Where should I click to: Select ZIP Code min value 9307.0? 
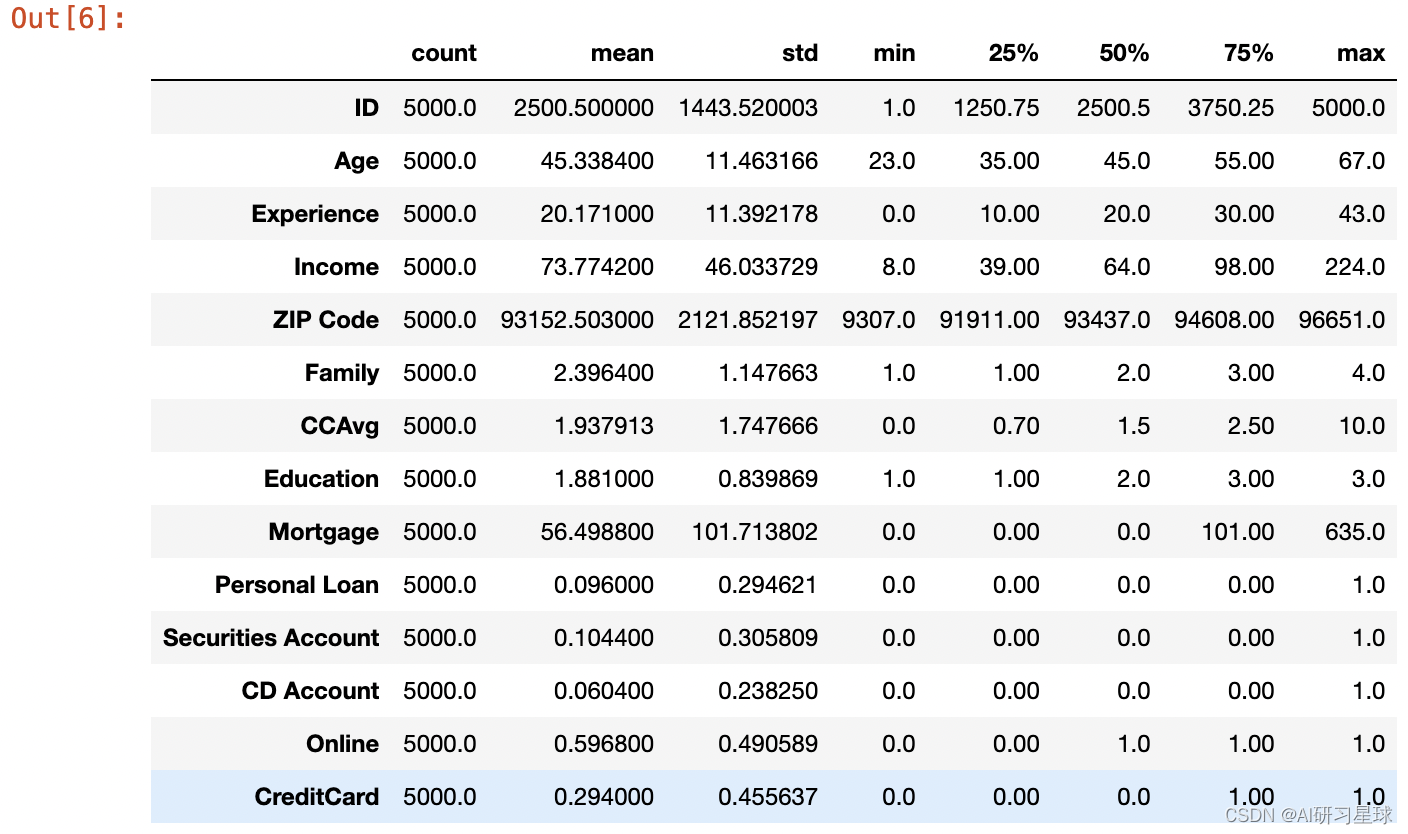pos(877,320)
